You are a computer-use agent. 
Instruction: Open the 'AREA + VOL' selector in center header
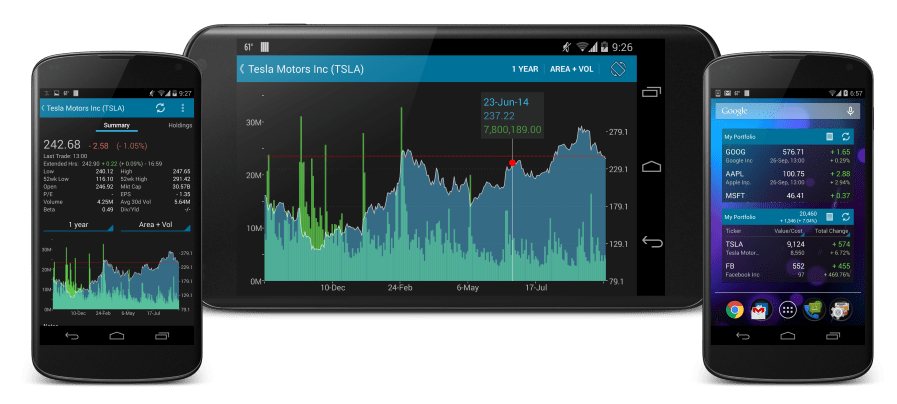571,69
